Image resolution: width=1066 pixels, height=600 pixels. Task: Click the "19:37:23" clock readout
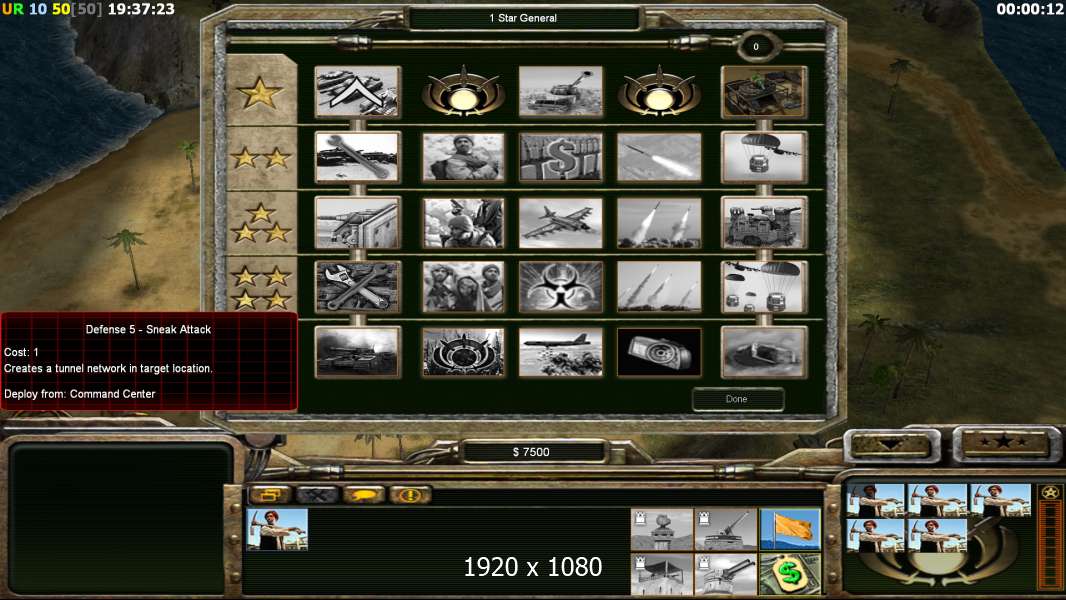(x=141, y=10)
